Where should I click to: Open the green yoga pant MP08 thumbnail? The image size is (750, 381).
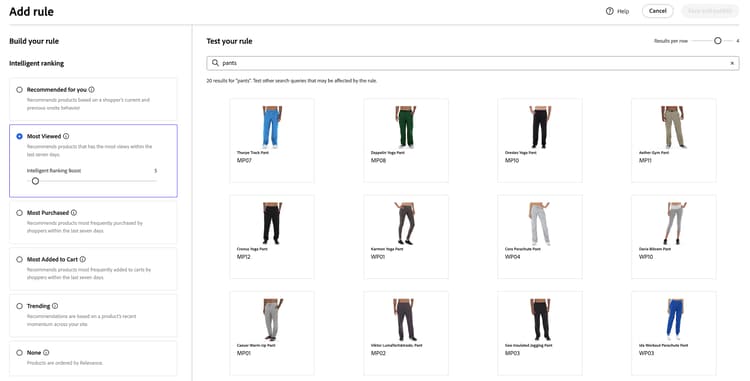[x=406, y=127]
